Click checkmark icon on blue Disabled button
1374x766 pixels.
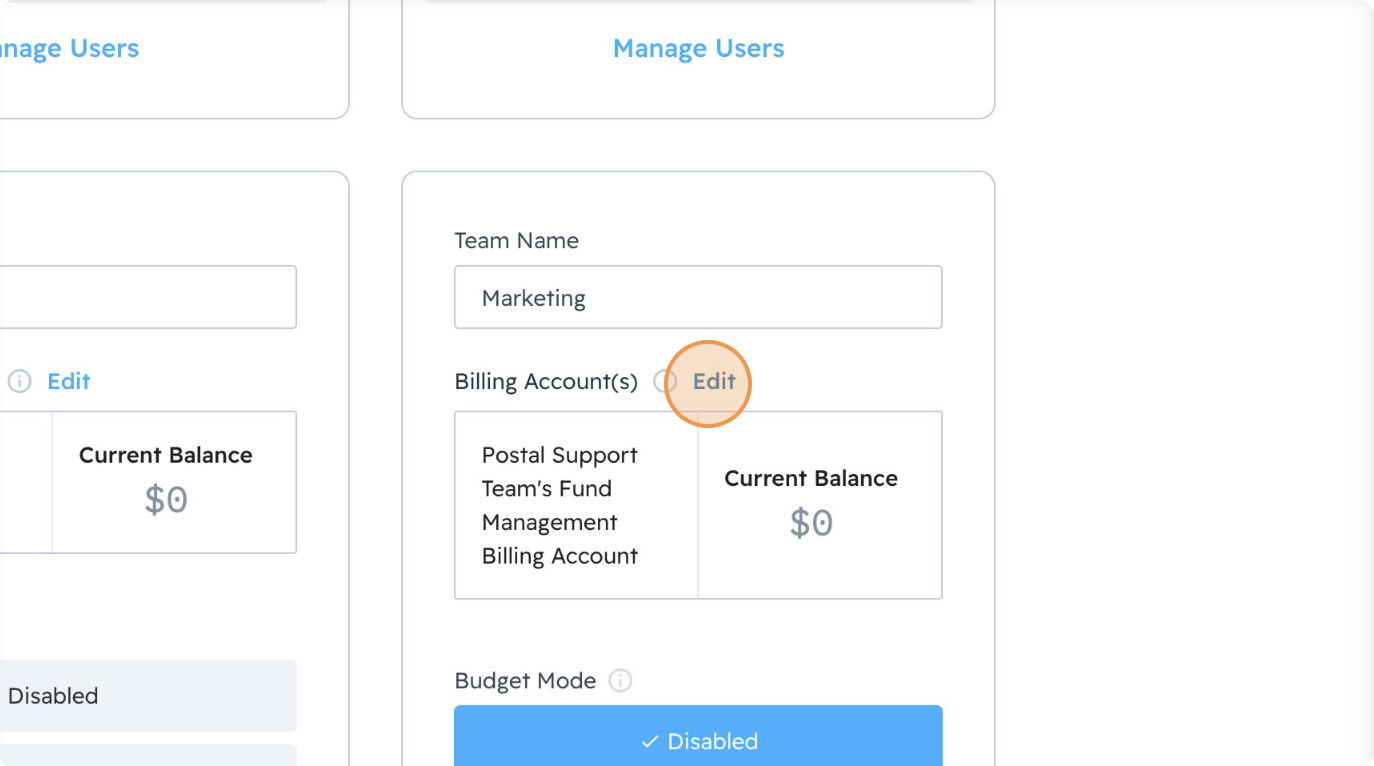[x=650, y=742]
